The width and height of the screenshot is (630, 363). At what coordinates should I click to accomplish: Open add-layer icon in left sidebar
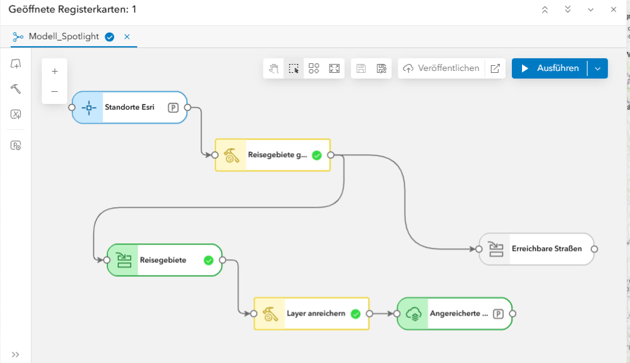click(x=16, y=64)
